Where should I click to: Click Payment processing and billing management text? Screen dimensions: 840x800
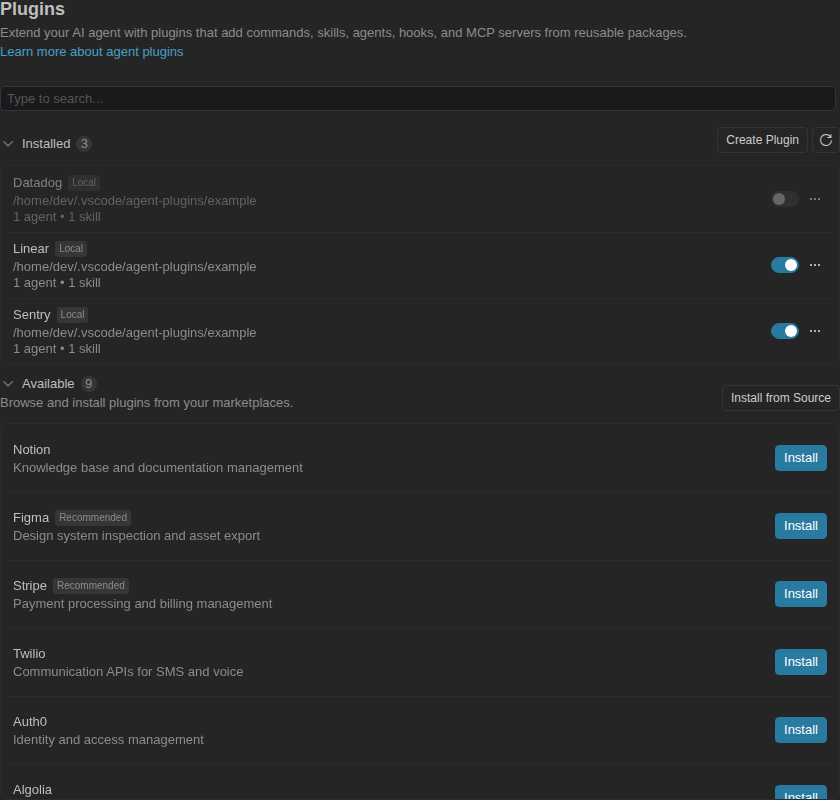(142, 604)
